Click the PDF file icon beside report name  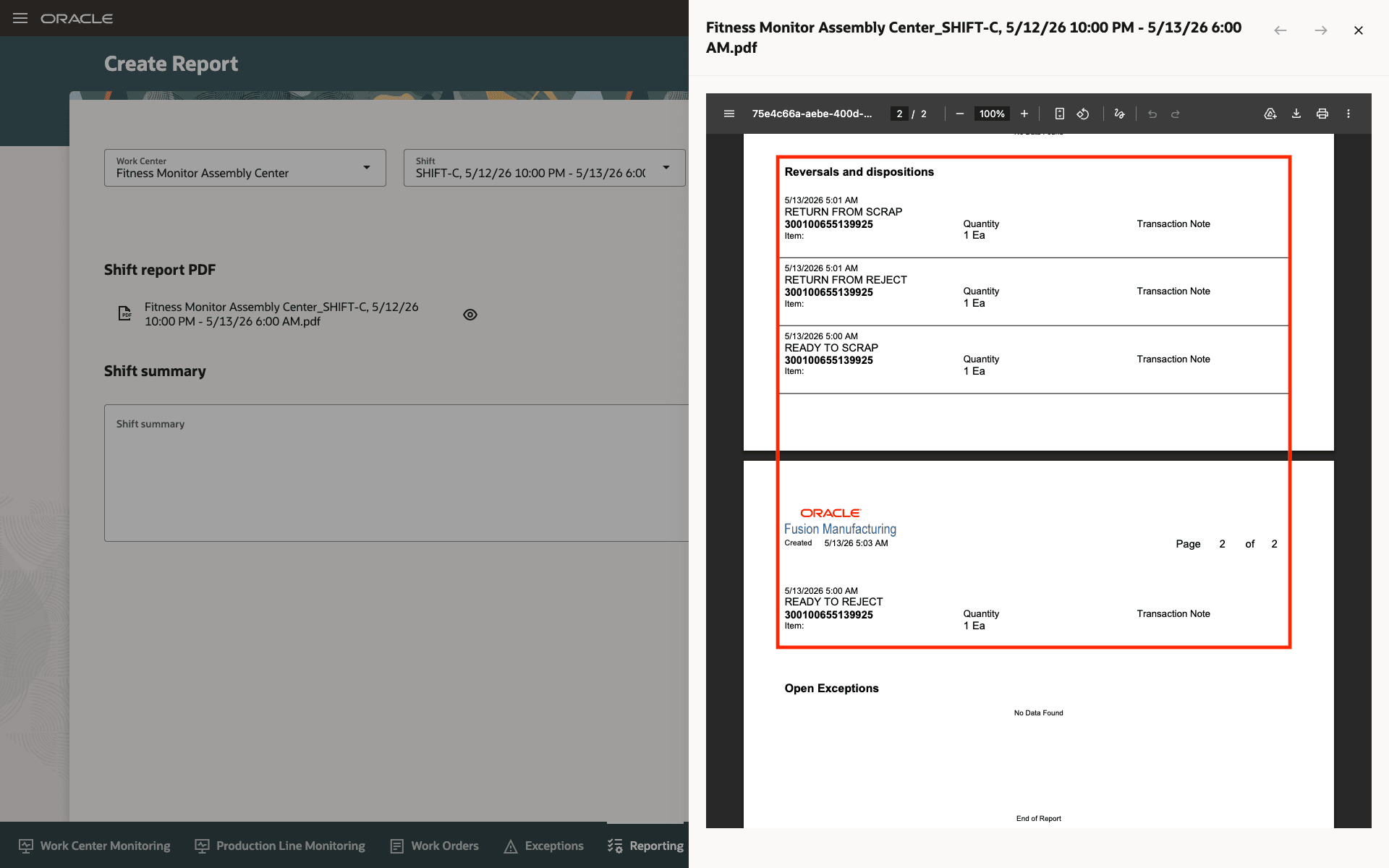[125, 314]
